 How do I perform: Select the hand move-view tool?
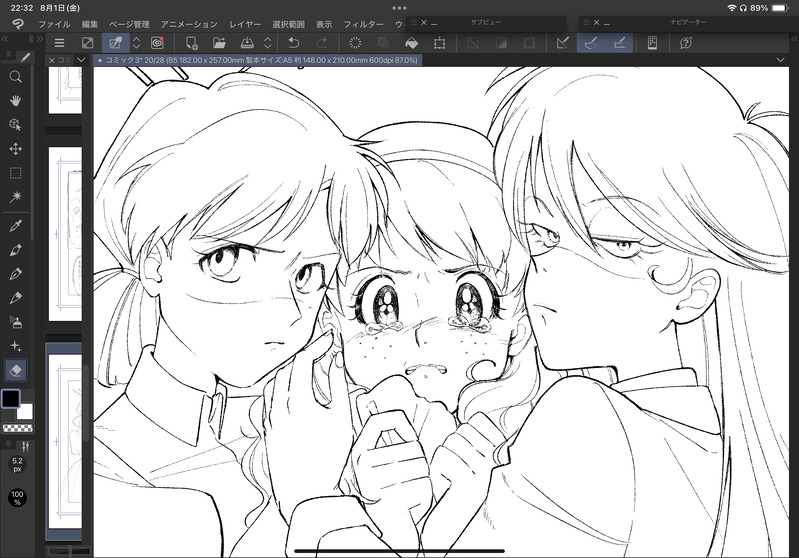(x=15, y=100)
